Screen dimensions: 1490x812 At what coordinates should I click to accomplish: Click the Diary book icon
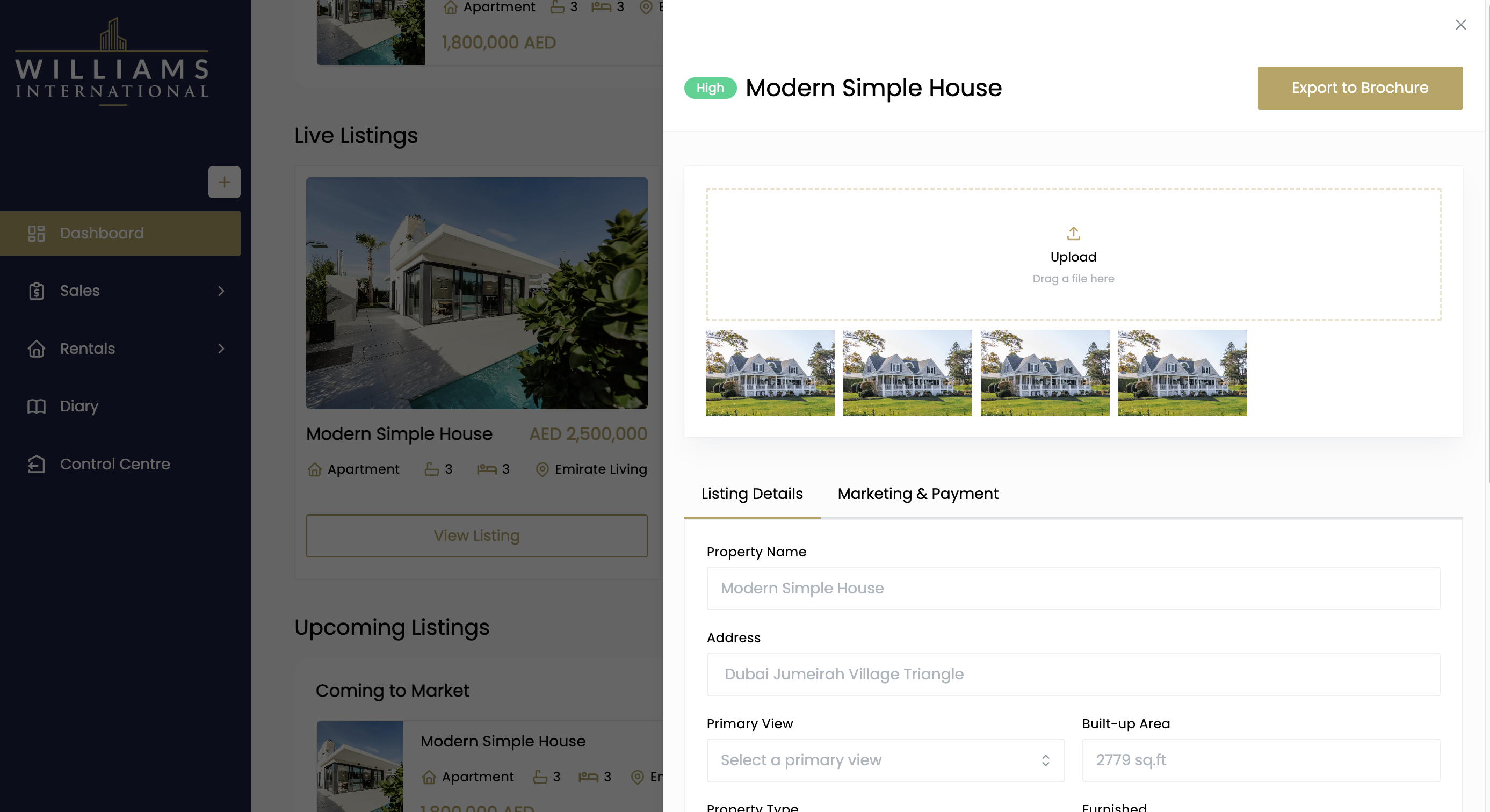(37, 407)
